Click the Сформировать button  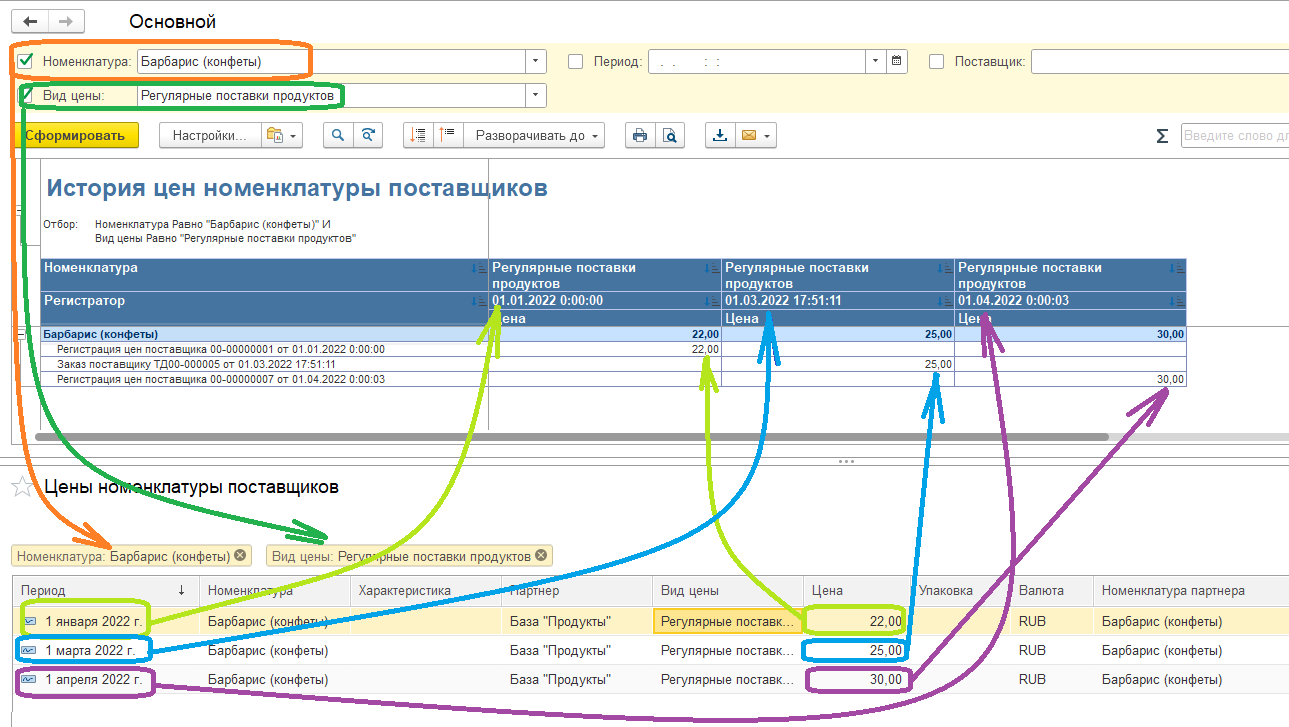pos(76,136)
